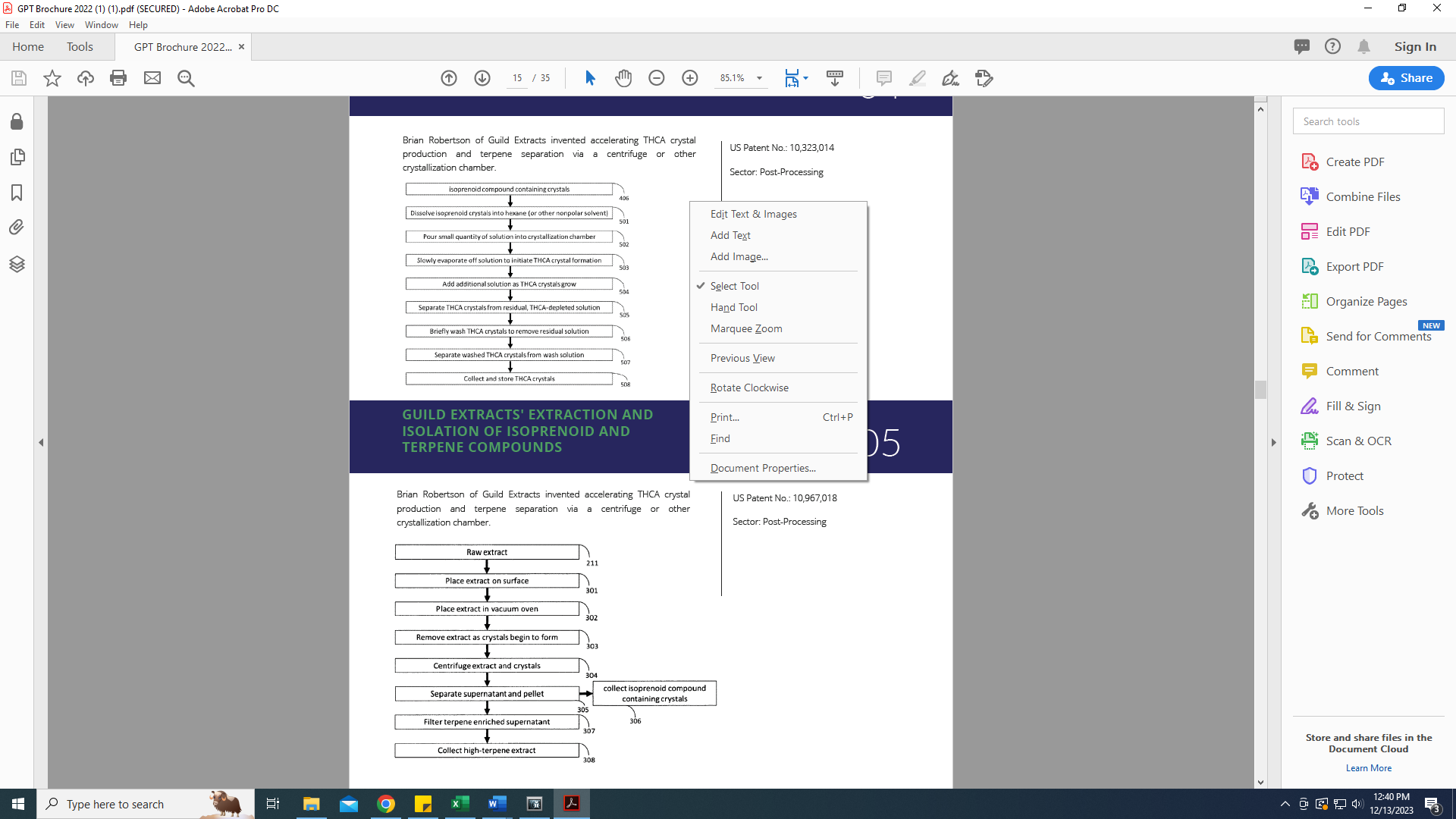The height and width of the screenshot is (819, 1456).
Task: Open Export PDF tool
Action: click(1354, 266)
